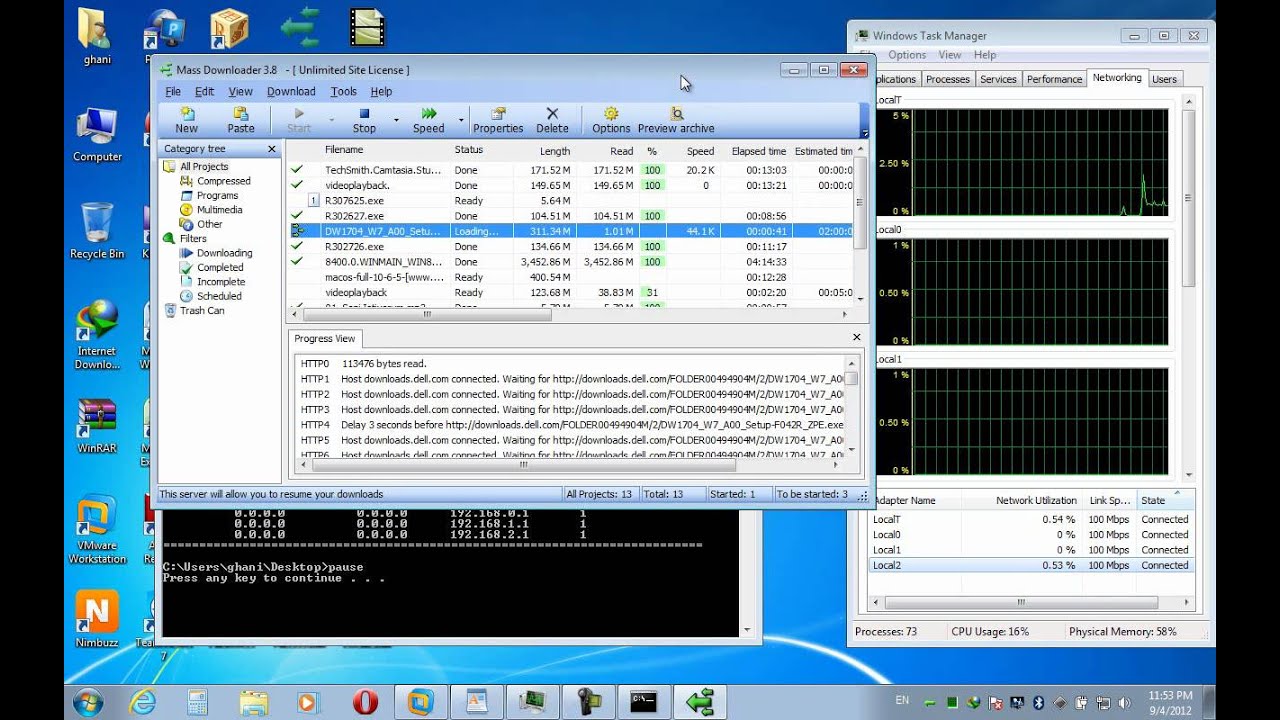The height and width of the screenshot is (720, 1280).
Task: Click the Mass Downloader taskbar icon
Action: (x=699, y=702)
